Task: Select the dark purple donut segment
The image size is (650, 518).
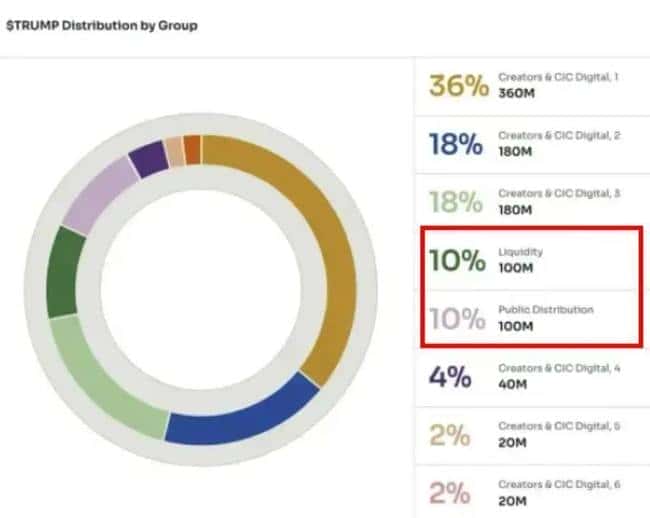Action: point(148,158)
